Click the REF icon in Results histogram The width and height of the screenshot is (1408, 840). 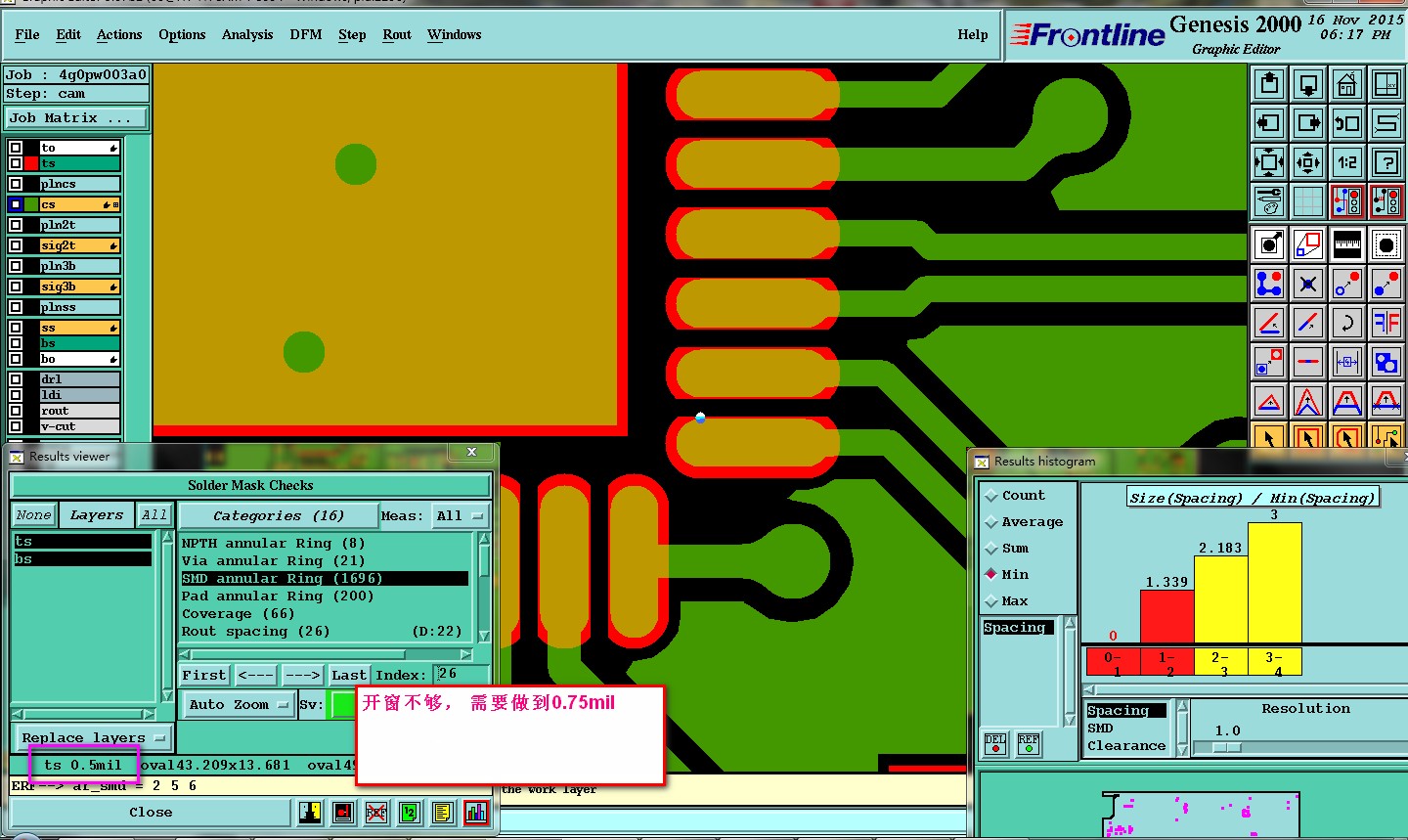coord(1029,744)
